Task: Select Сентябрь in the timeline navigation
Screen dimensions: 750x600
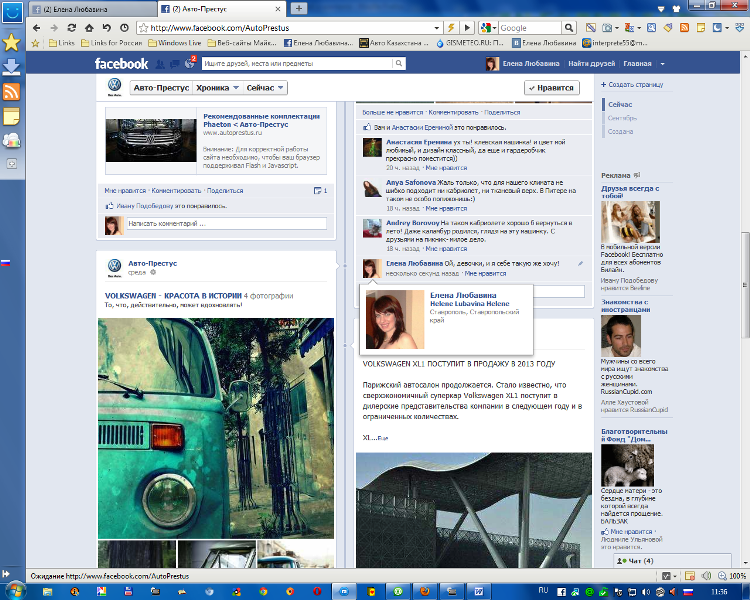Action: click(x=621, y=118)
